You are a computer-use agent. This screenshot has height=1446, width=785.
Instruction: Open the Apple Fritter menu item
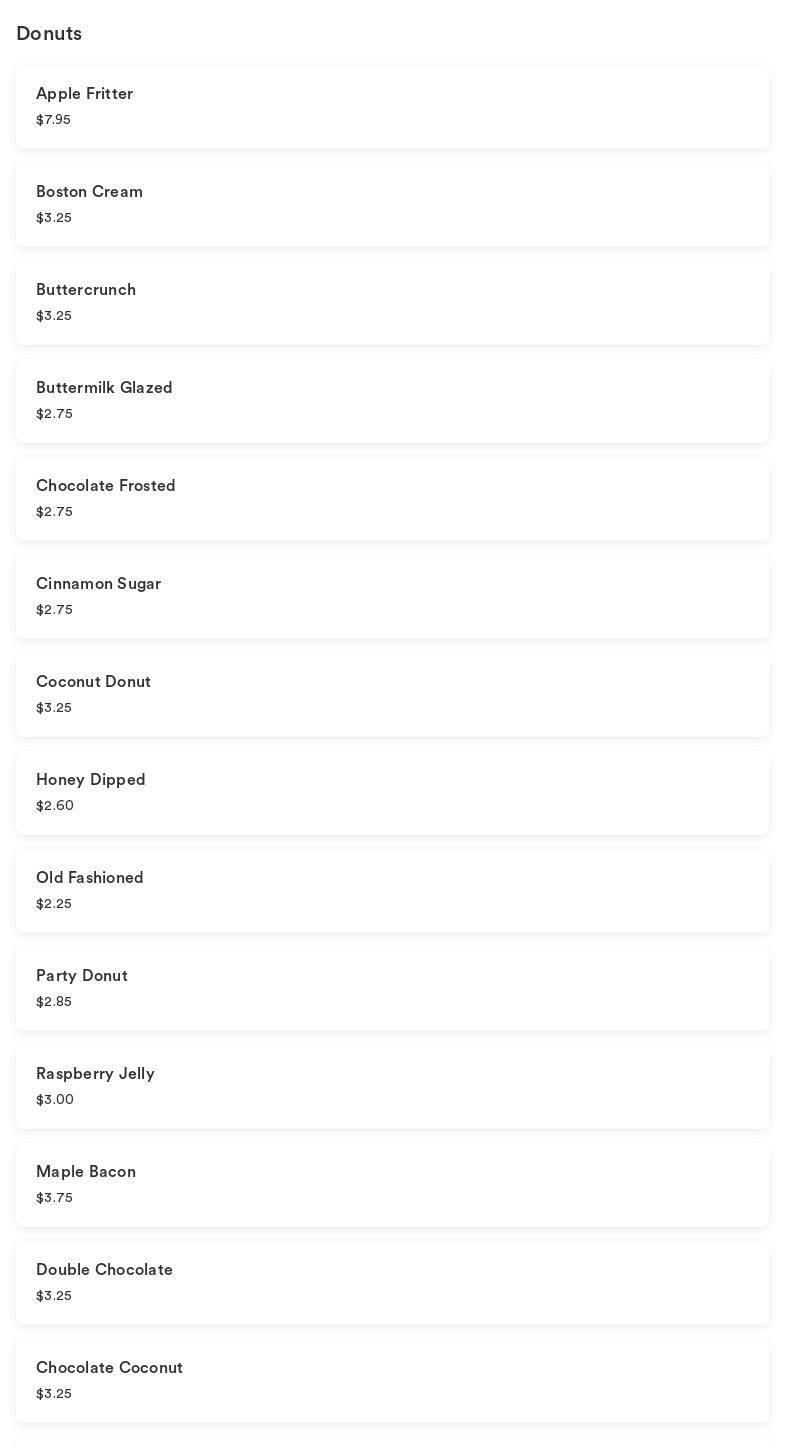click(x=392, y=107)
